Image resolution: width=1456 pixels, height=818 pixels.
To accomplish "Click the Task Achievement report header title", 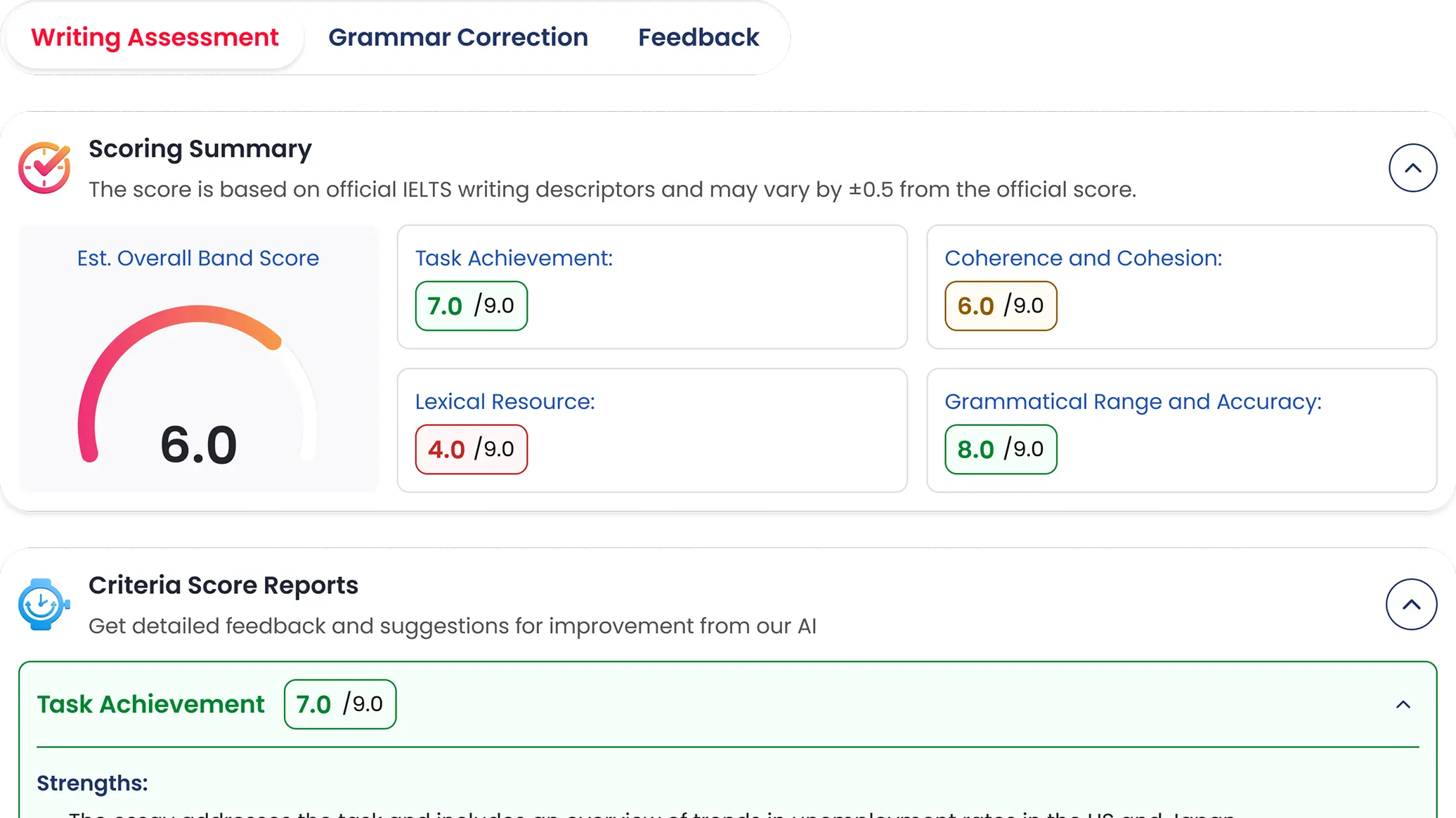I will click(151, 704).
